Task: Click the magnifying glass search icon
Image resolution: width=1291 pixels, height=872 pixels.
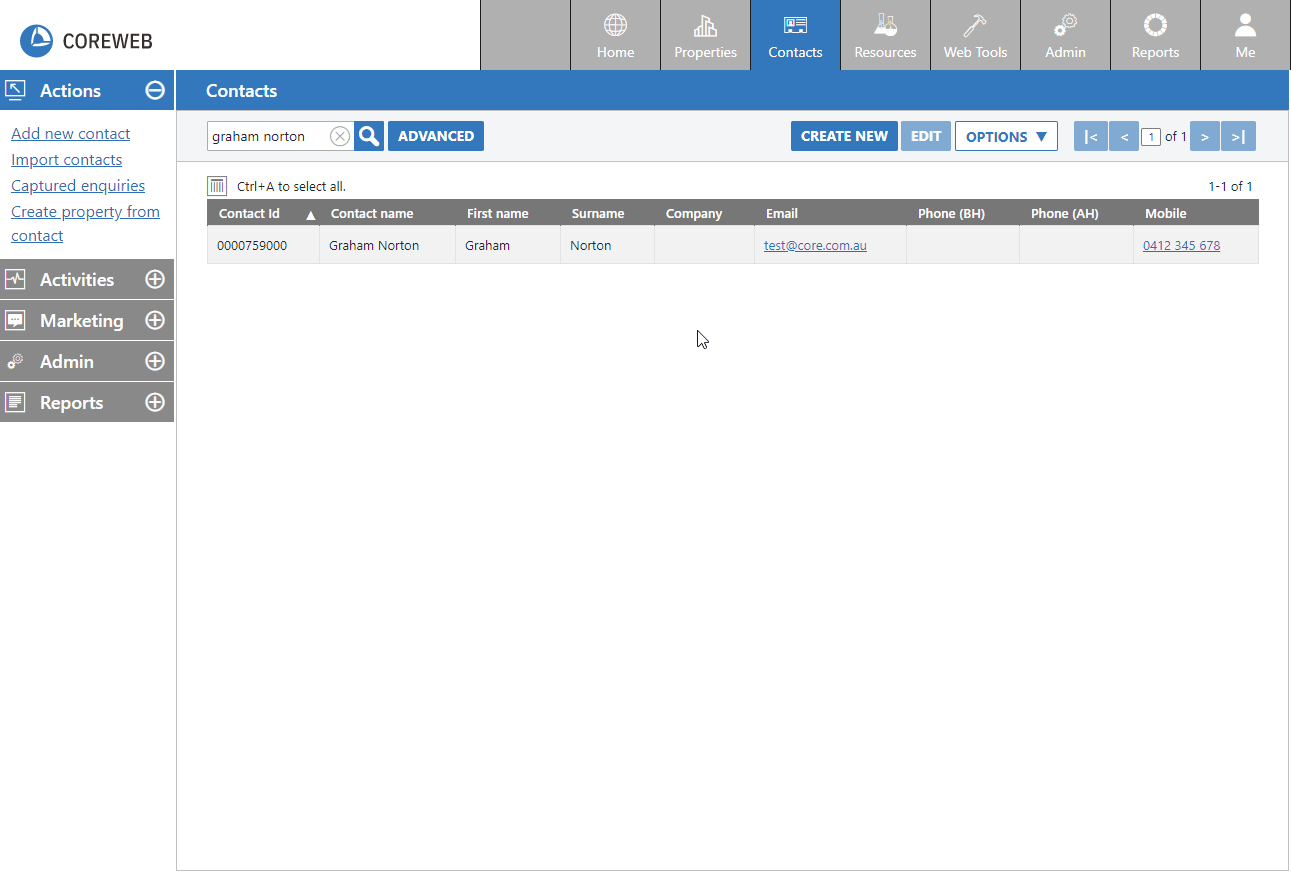Action: tap(369, 136)
